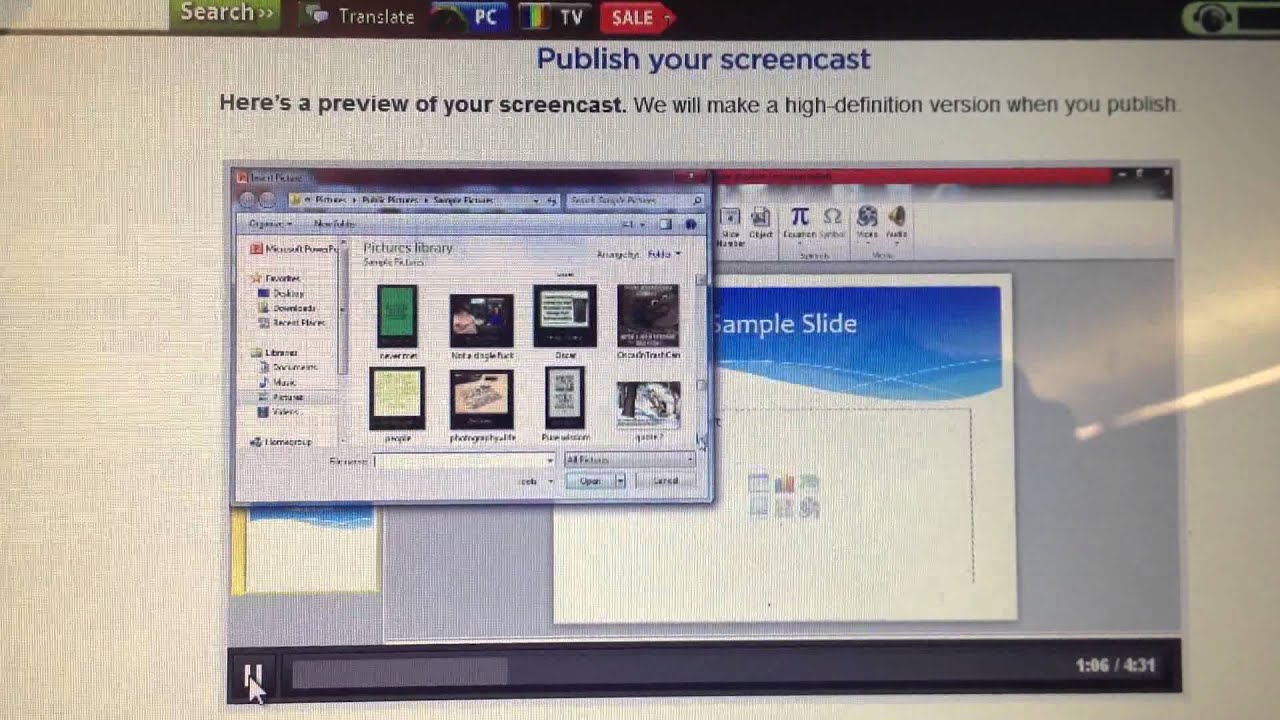Expand the File name combo box
Screen dimensions: 1280x720
549,461
